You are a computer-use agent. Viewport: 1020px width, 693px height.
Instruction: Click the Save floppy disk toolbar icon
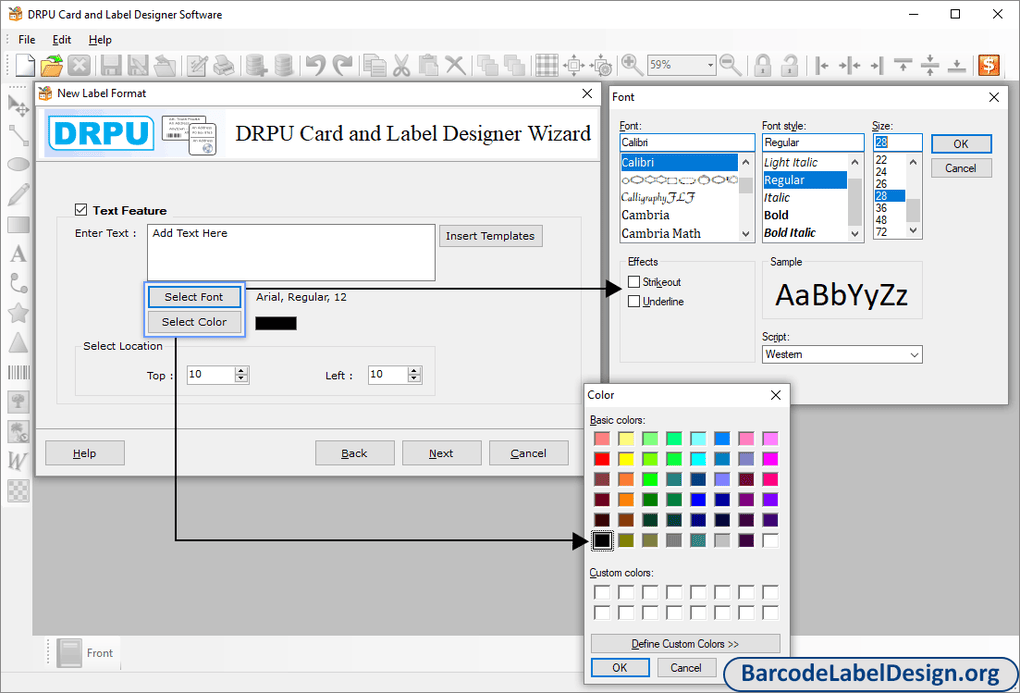coord(111,65)
